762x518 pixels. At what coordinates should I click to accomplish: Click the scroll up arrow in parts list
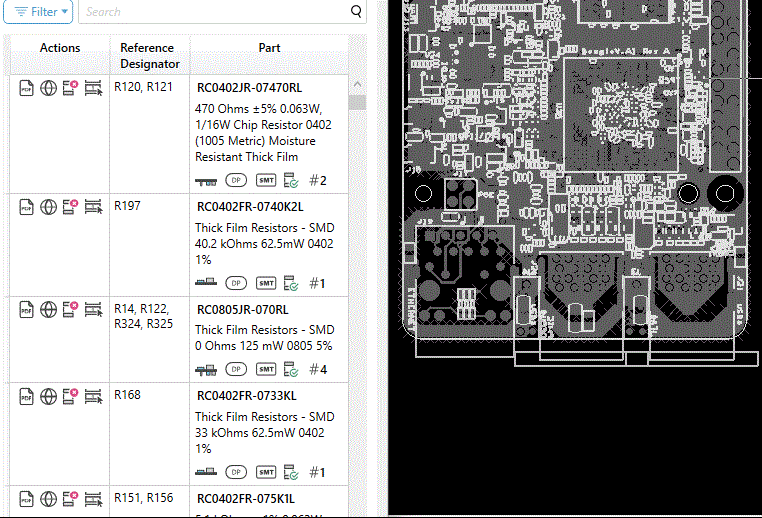click(x=357, y=83)
